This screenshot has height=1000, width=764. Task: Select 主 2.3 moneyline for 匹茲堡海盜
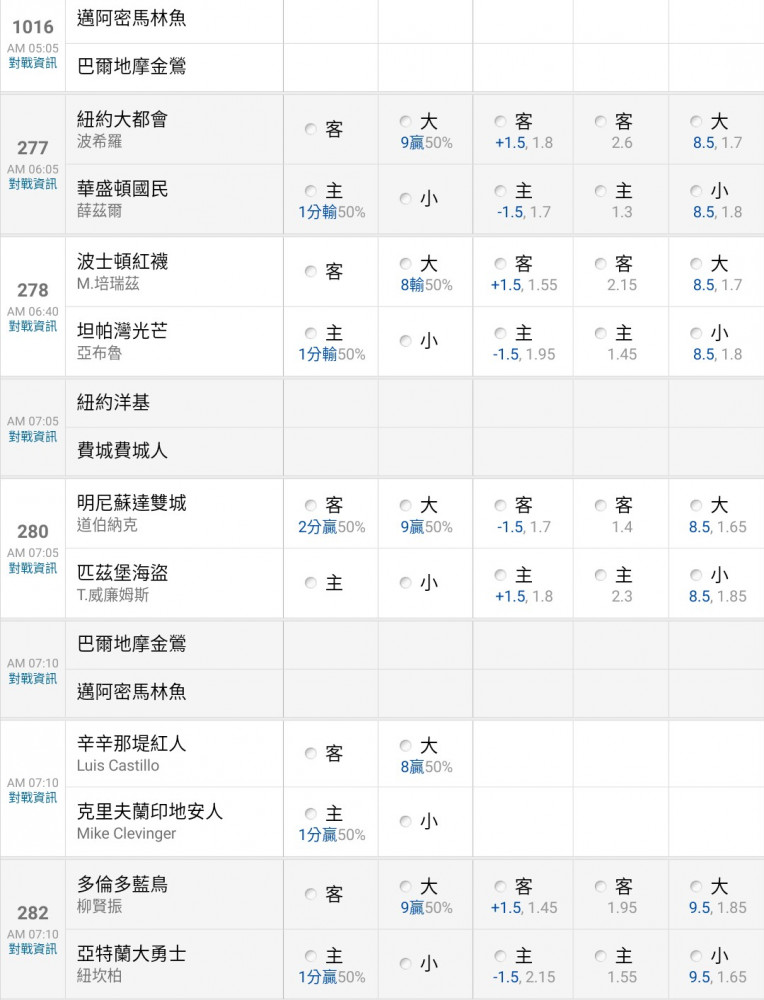pyautogui.click(x=600, y=575)
